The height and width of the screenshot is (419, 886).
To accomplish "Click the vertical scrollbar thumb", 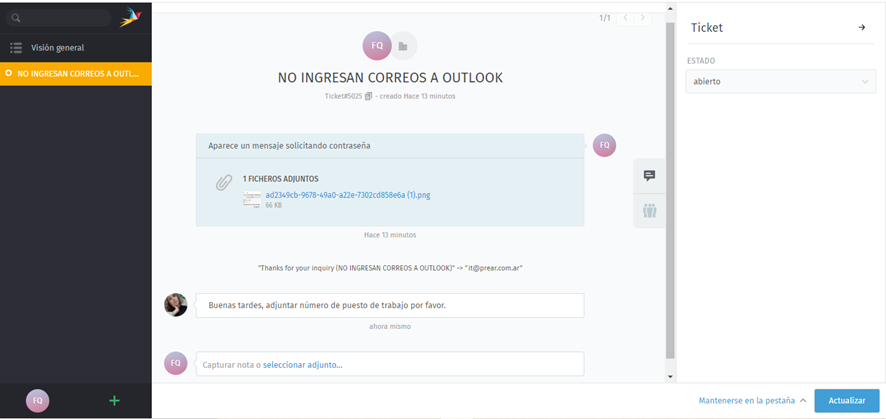I will [670, 191].
